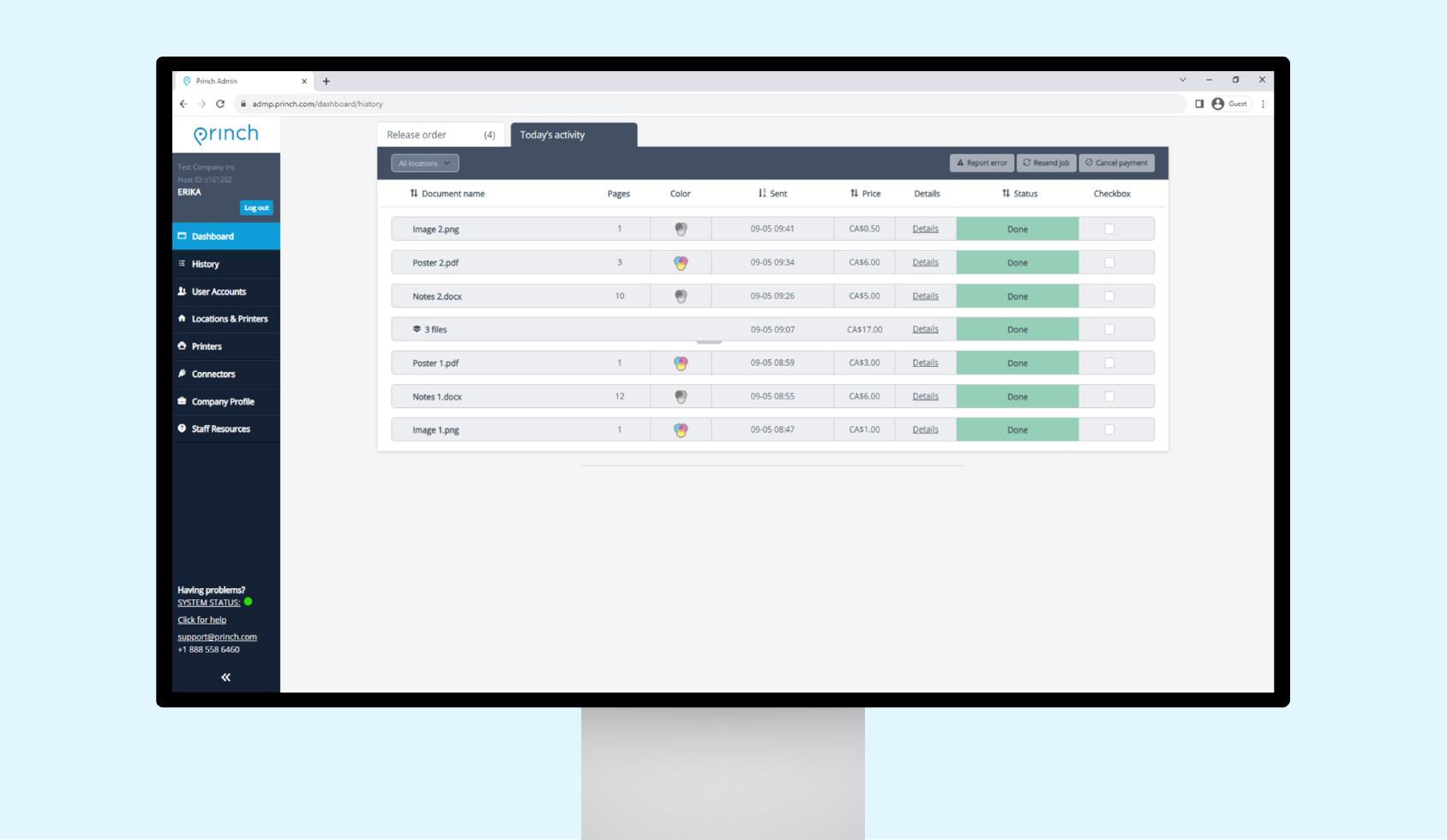This screenshot has height=840, width=1447.
Task: Open the Details link for Poster 1.pdf
Action: tap(925, 363)
